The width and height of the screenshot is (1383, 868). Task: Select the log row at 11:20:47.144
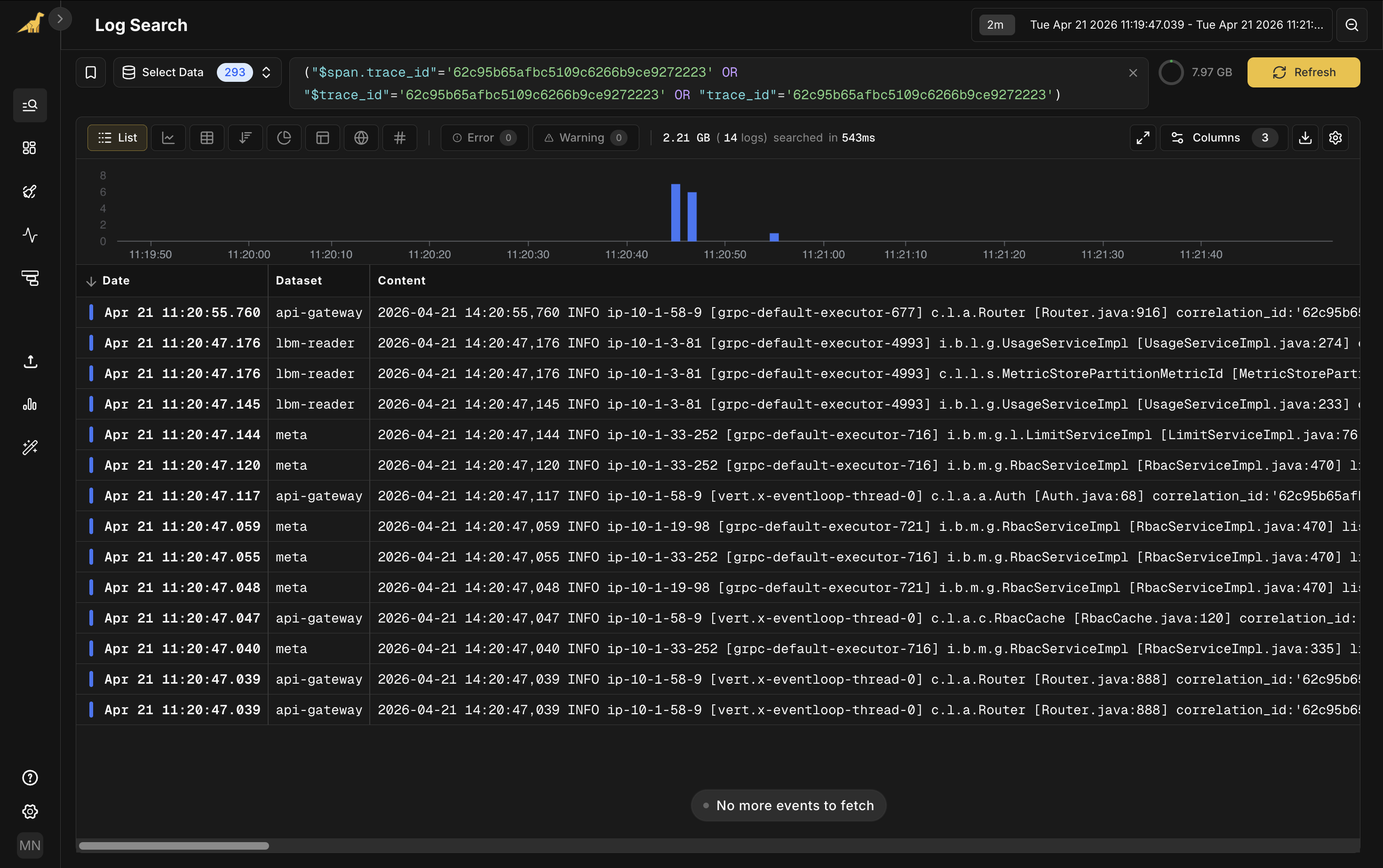(718, 434)
